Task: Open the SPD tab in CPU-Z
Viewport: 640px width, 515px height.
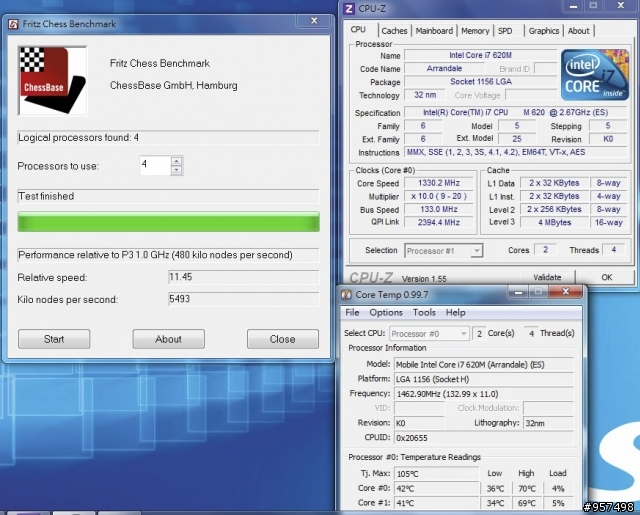Action: (x=505, y=31)
